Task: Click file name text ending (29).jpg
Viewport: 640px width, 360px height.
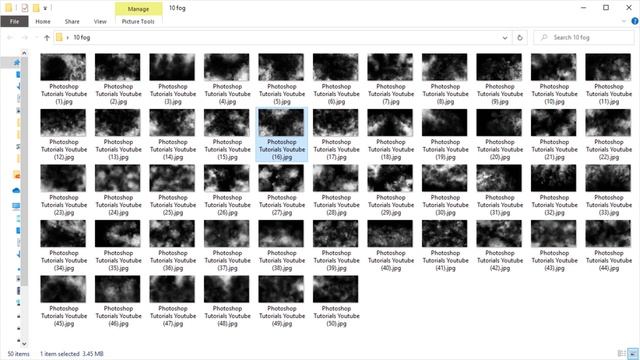Action: [391, 205]
